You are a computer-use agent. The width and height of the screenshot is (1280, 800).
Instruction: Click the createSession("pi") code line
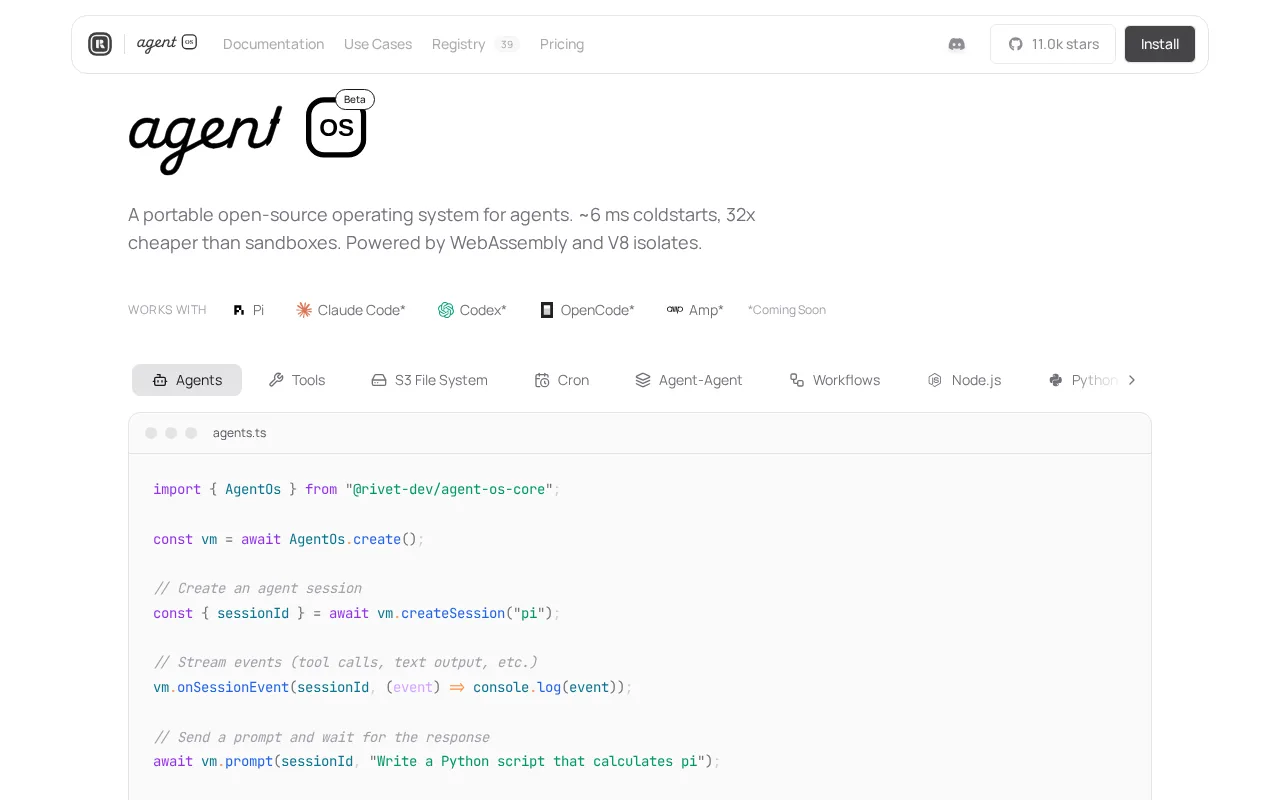tap(357, 613)
